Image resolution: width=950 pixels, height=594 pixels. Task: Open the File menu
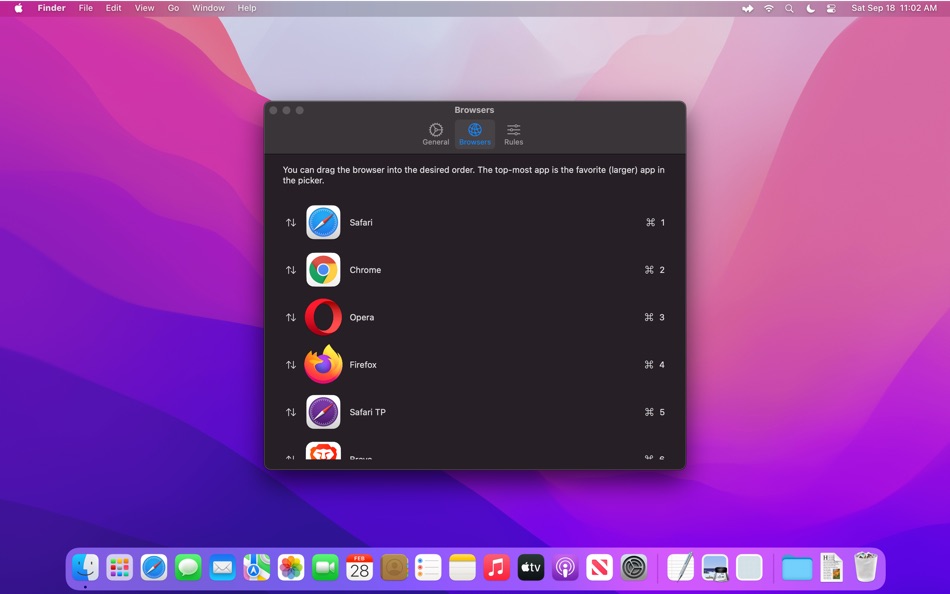[86, 8]
